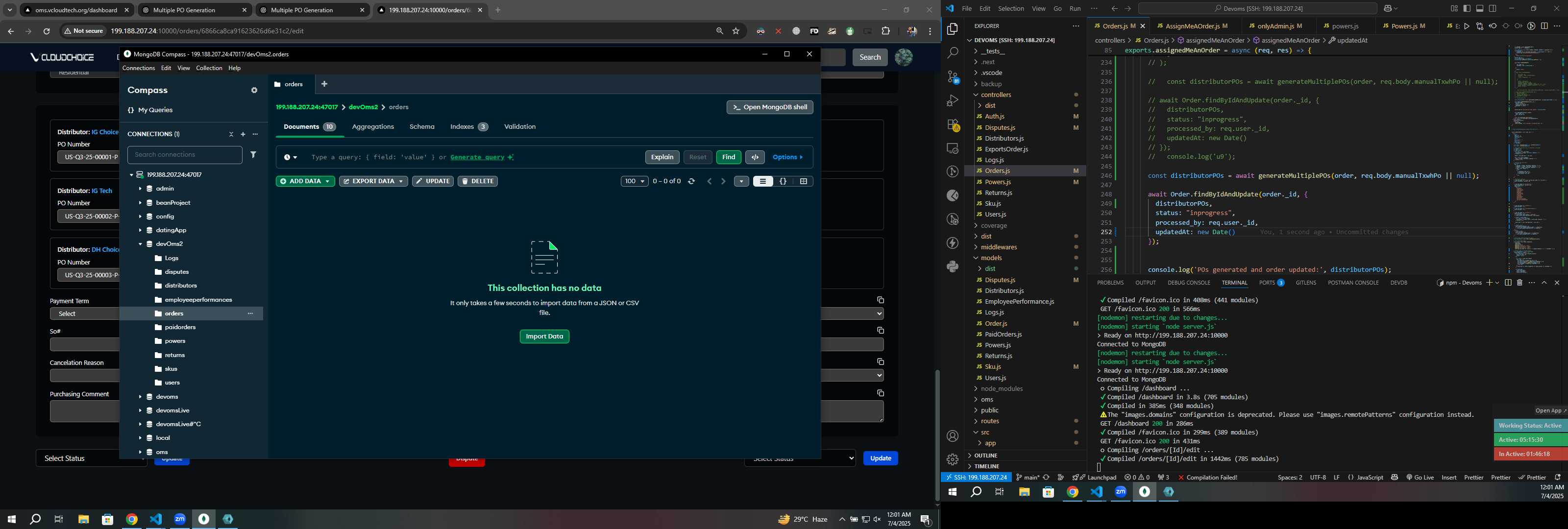Reload the page in Chrome

click(x=46, y=31)
